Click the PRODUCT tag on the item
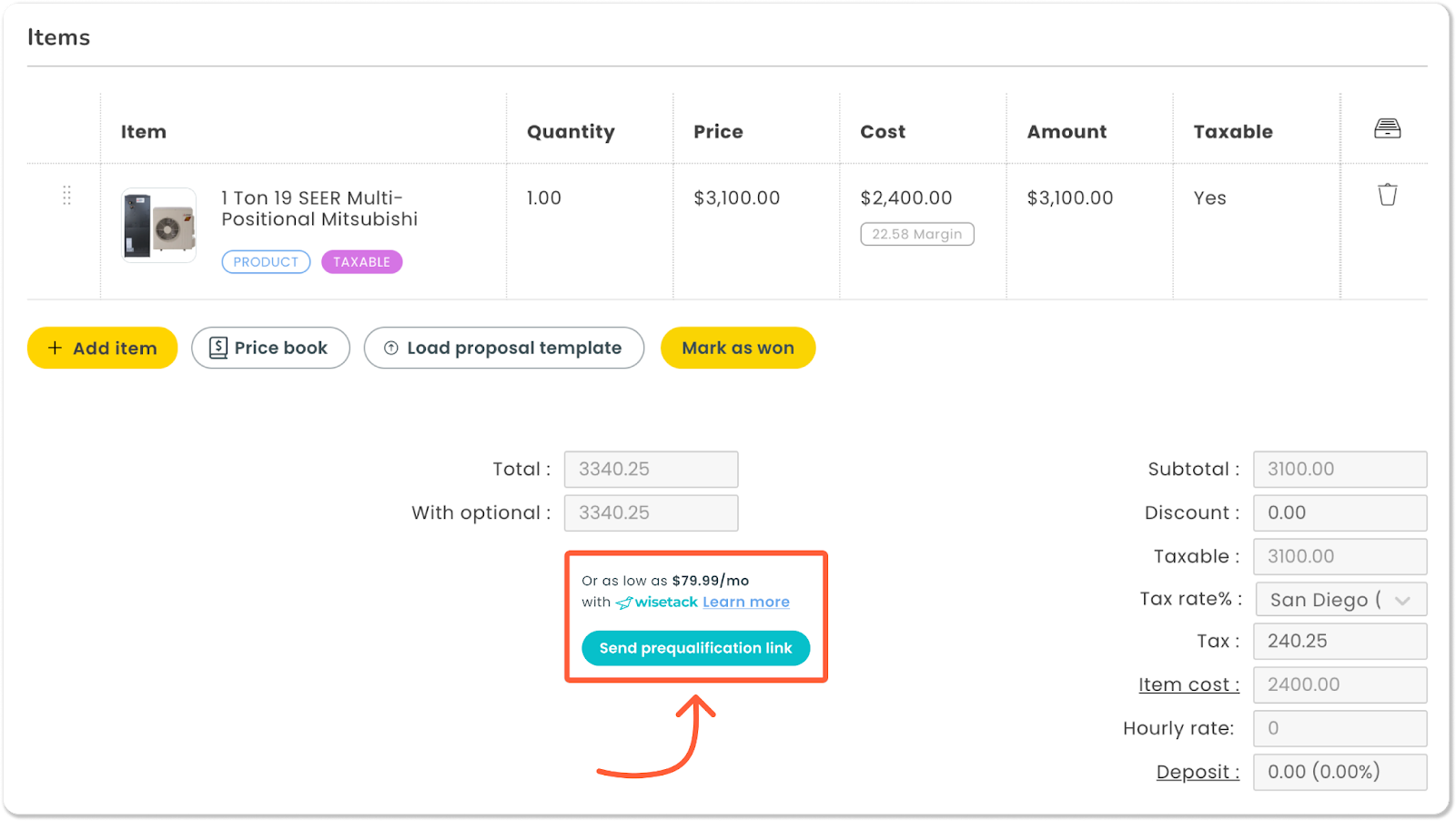 tap(266, 262)
